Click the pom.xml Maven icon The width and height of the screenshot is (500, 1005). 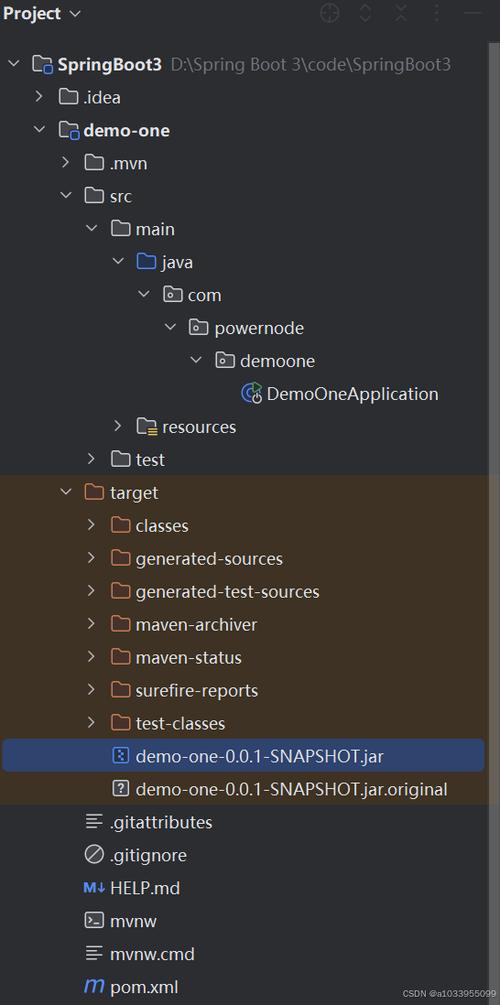coord(94,986)
